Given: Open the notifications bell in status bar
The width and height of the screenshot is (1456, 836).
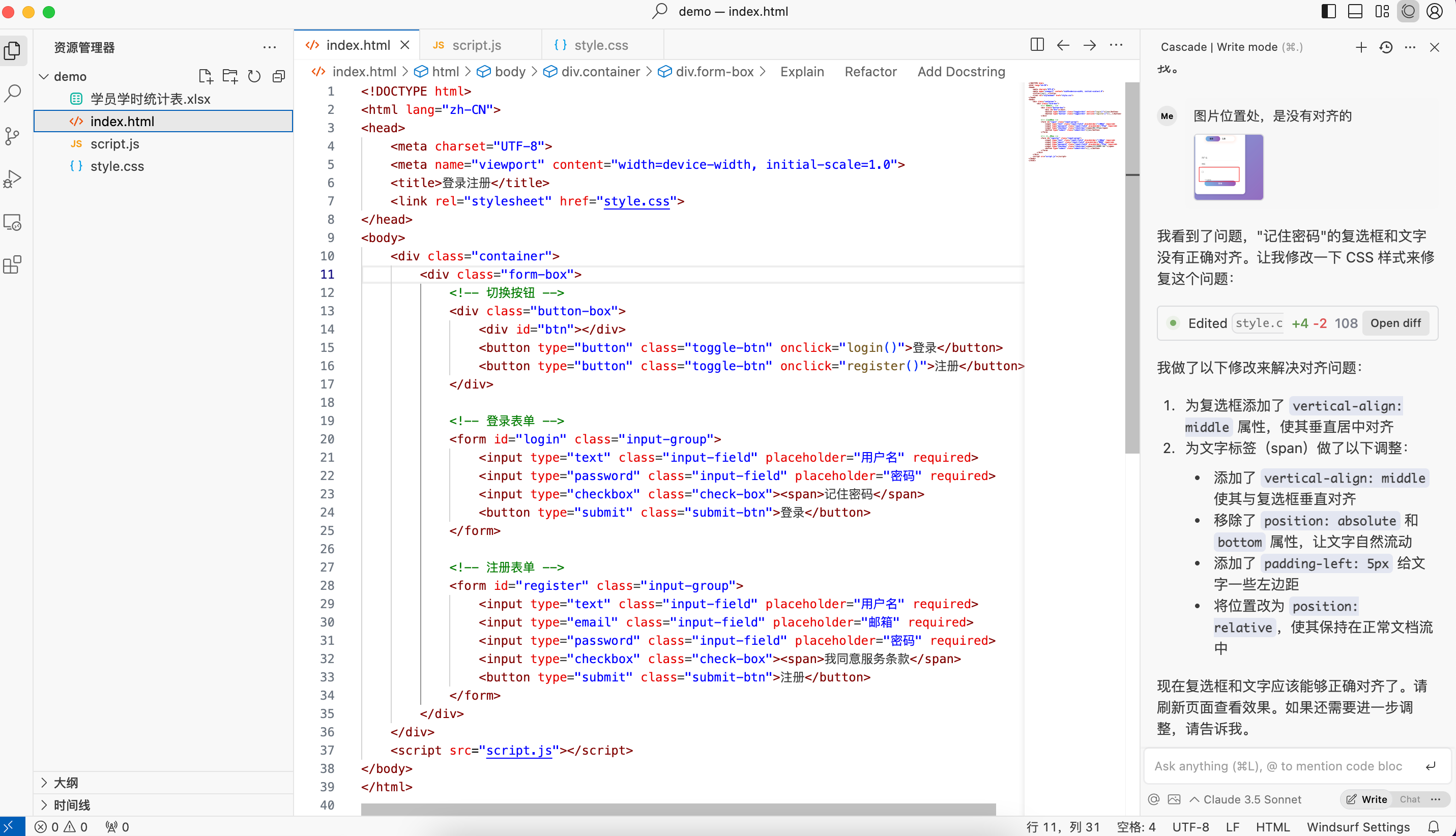Looking at the screenshot, I should click(1434, 827).
